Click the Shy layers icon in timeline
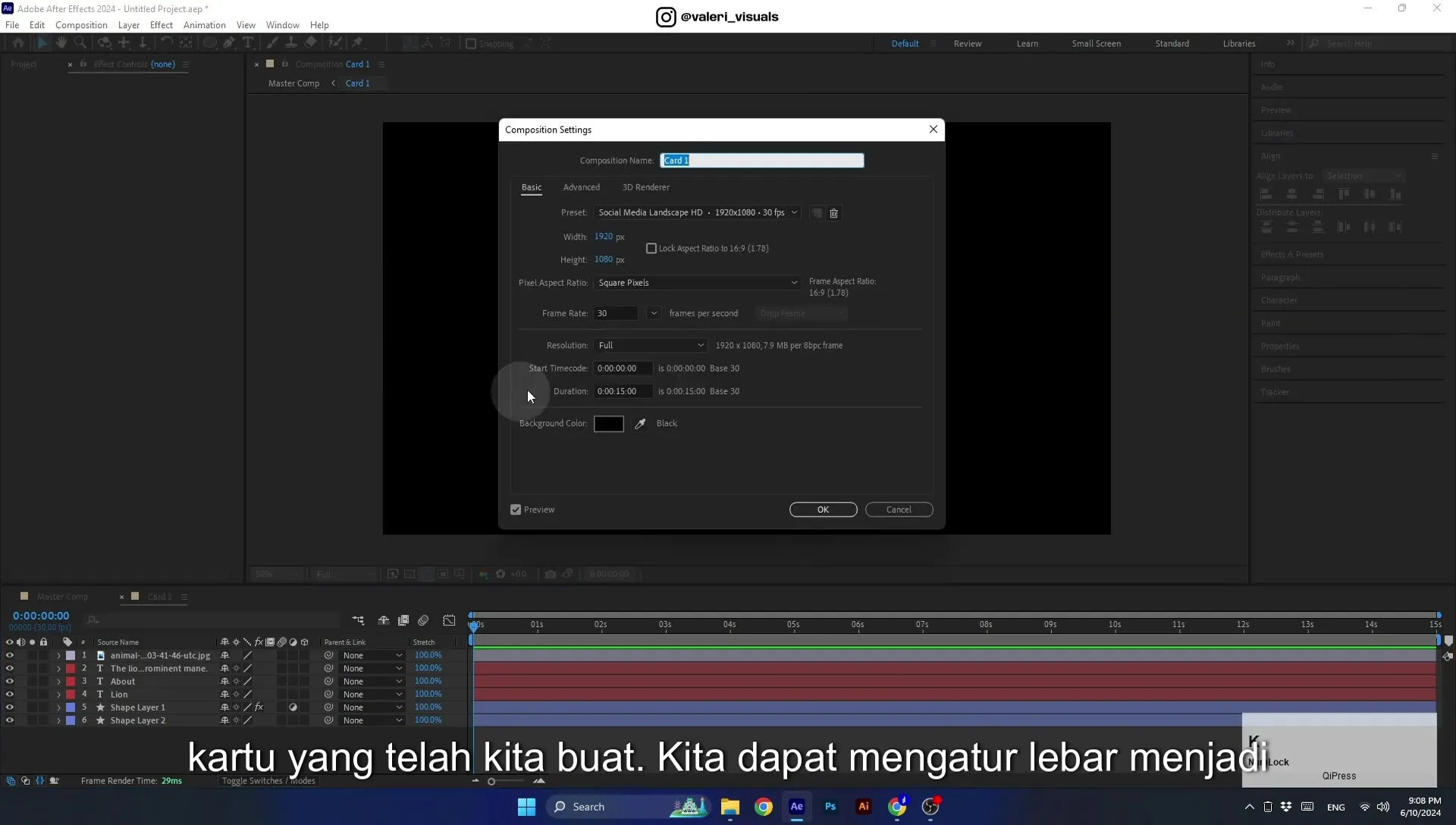1456x825 pixels. (384, 620)
